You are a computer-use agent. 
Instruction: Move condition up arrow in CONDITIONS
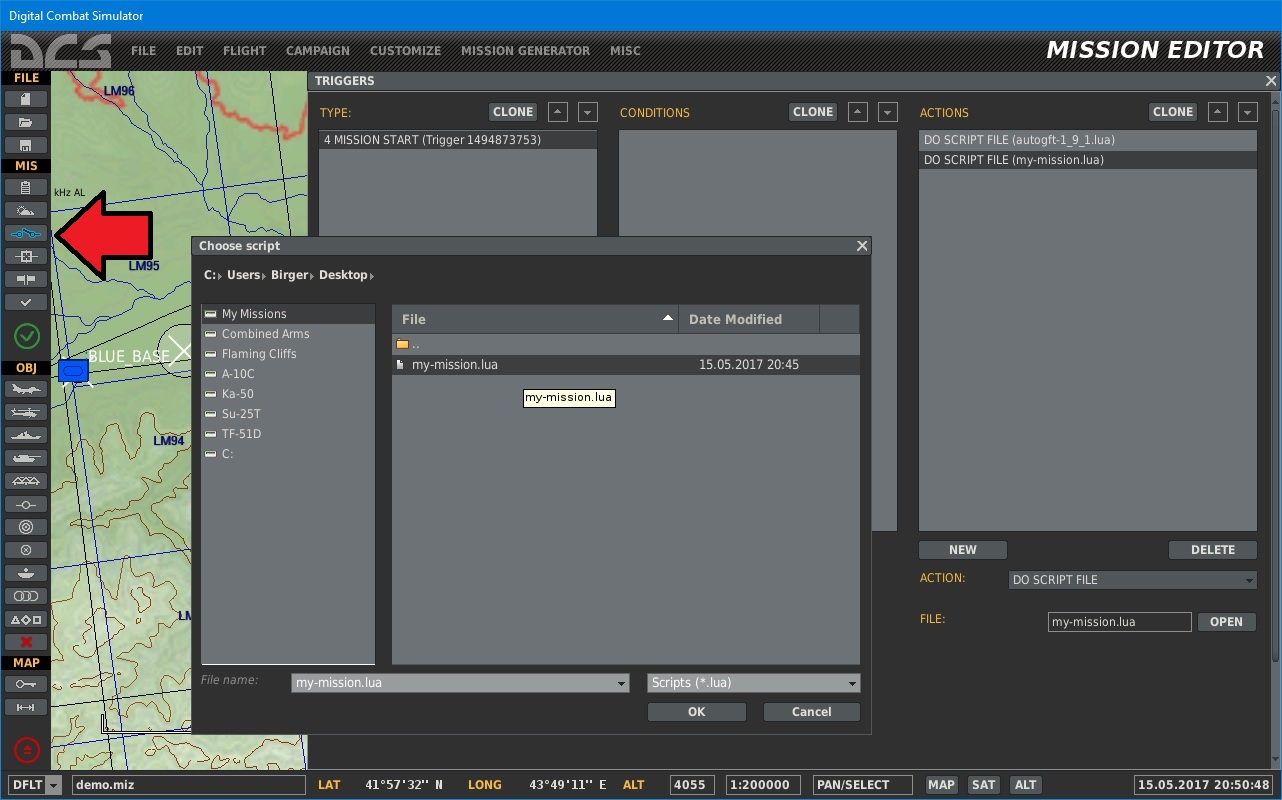[x=858, y=112]
